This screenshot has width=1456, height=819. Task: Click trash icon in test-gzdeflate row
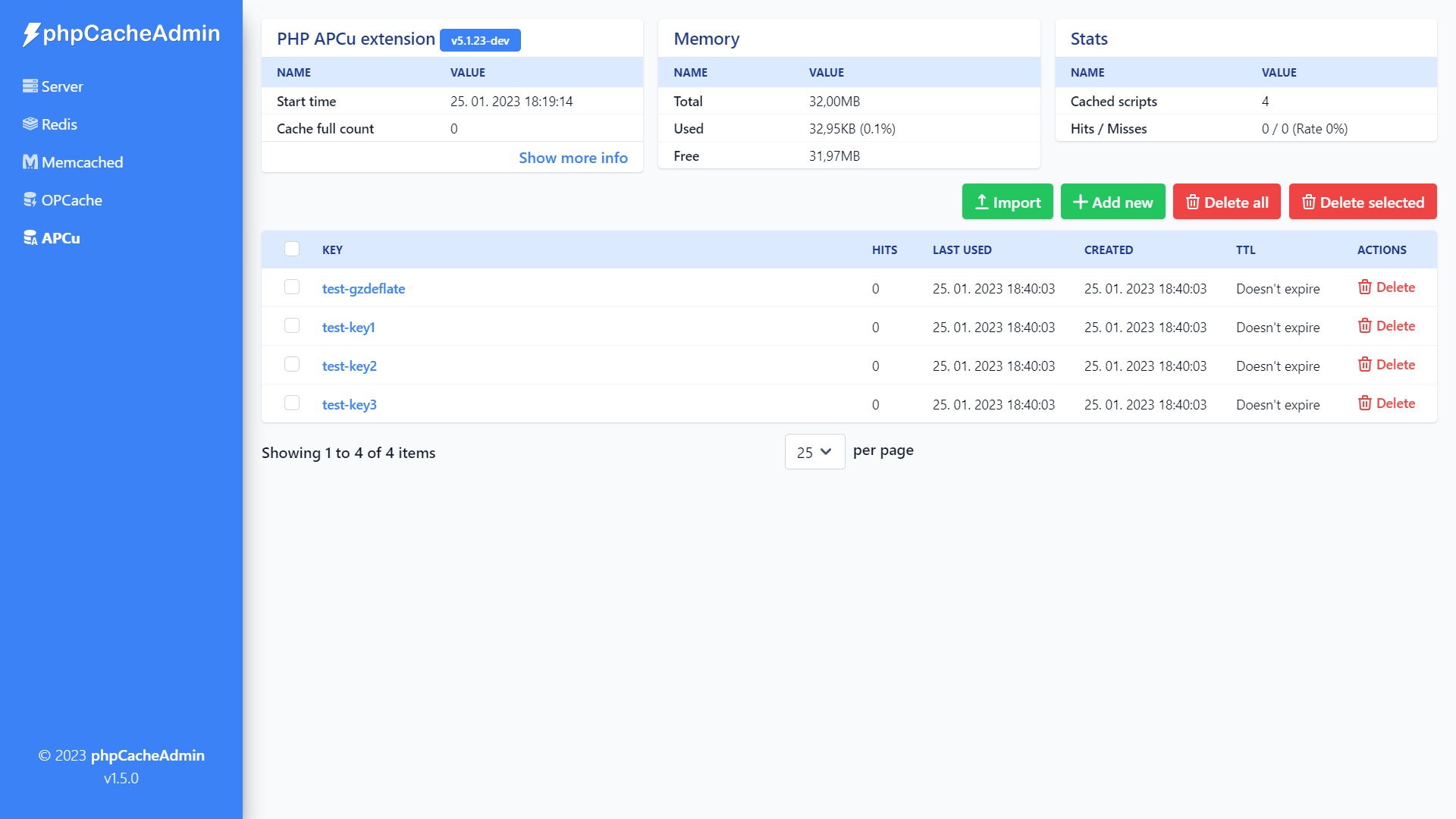tap(1365, 287)
